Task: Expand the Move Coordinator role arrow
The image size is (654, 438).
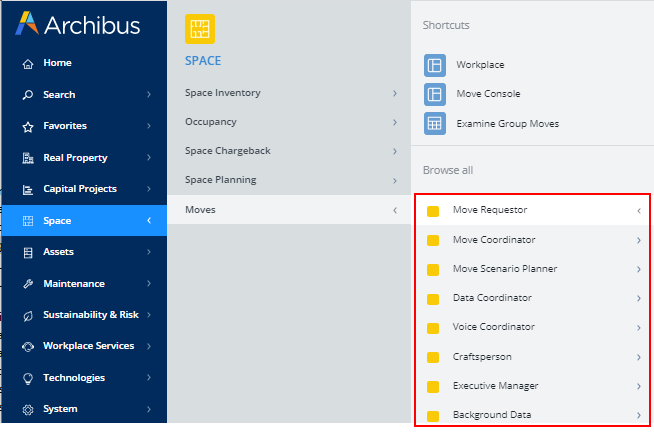Action: pos(638,240)
